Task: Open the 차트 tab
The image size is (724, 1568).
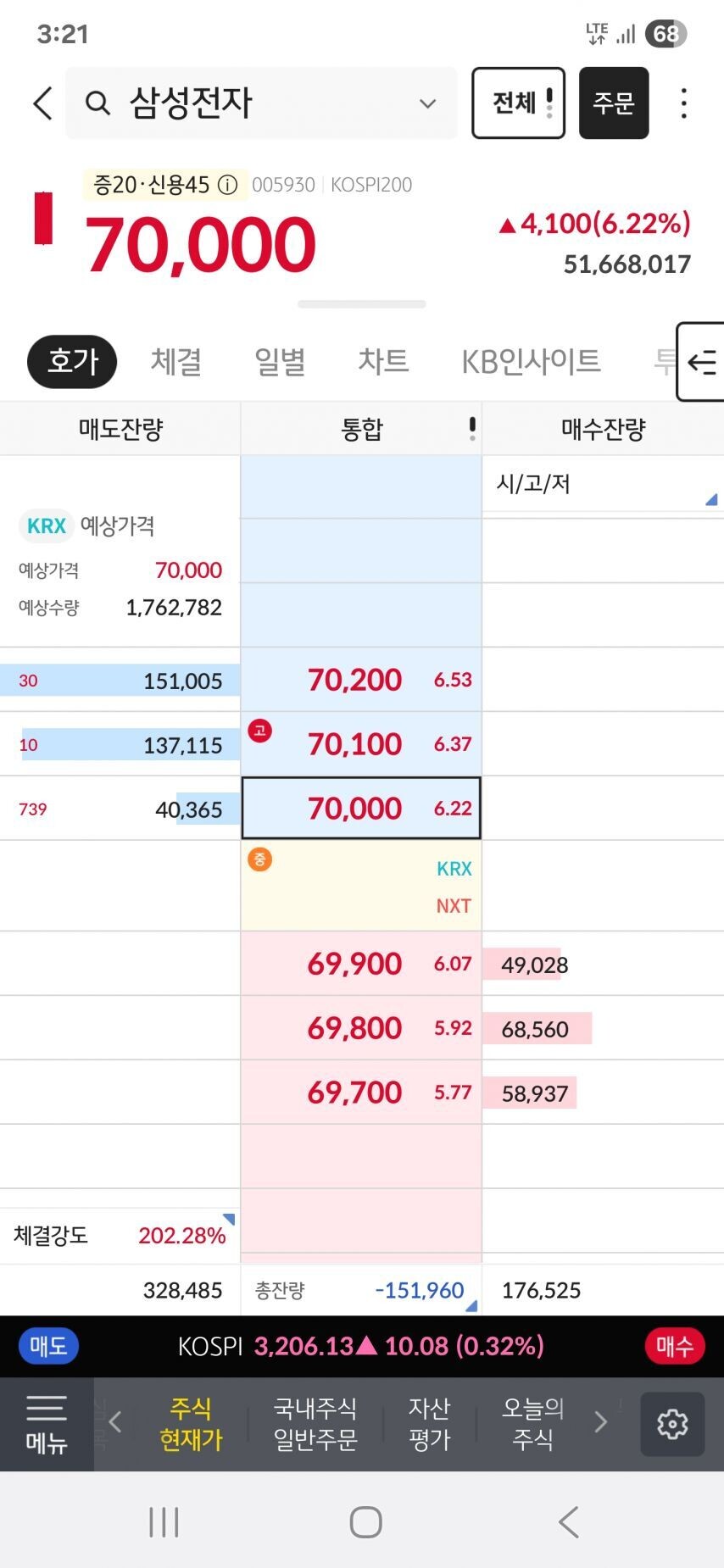Action: 383,362
